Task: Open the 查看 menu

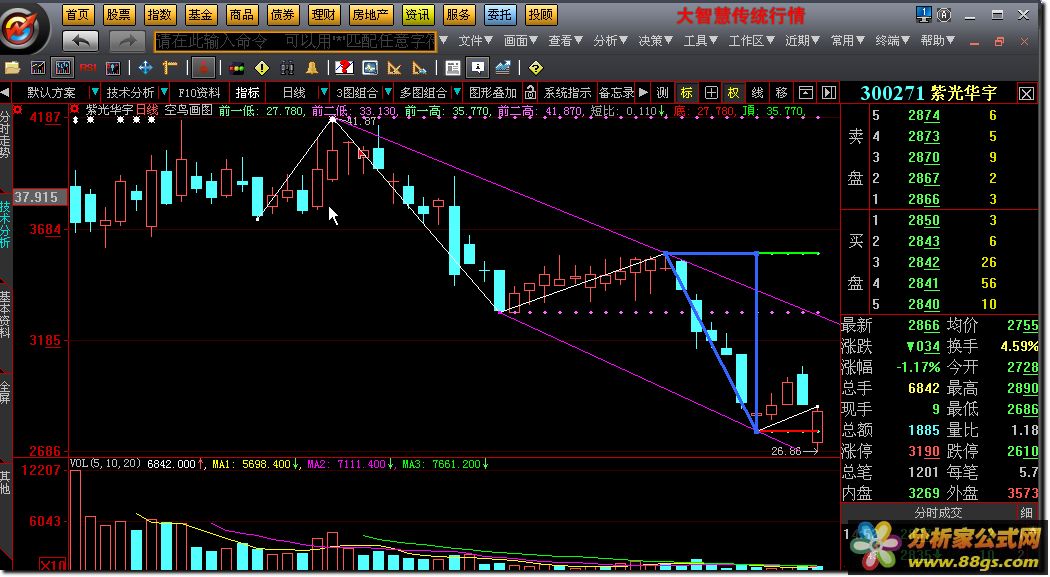Action: click(565, 41)
